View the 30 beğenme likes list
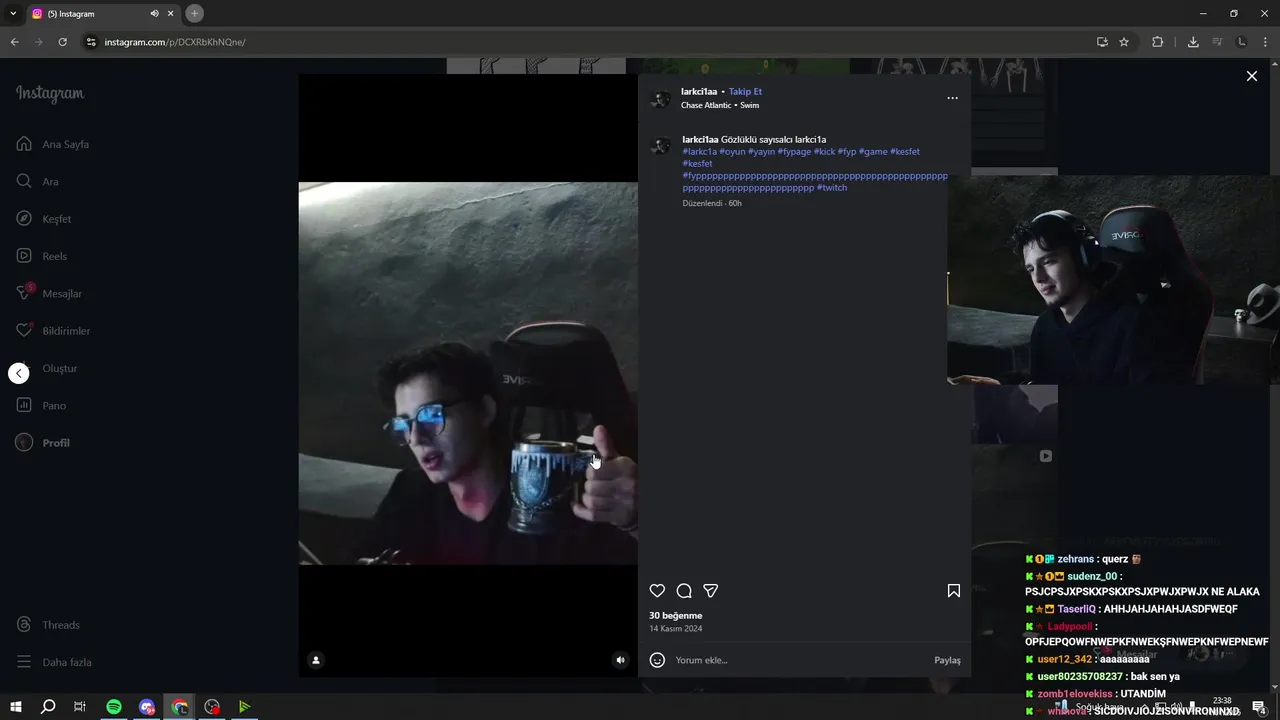This screenshot has height=720, width=1280. coord(676,616)
